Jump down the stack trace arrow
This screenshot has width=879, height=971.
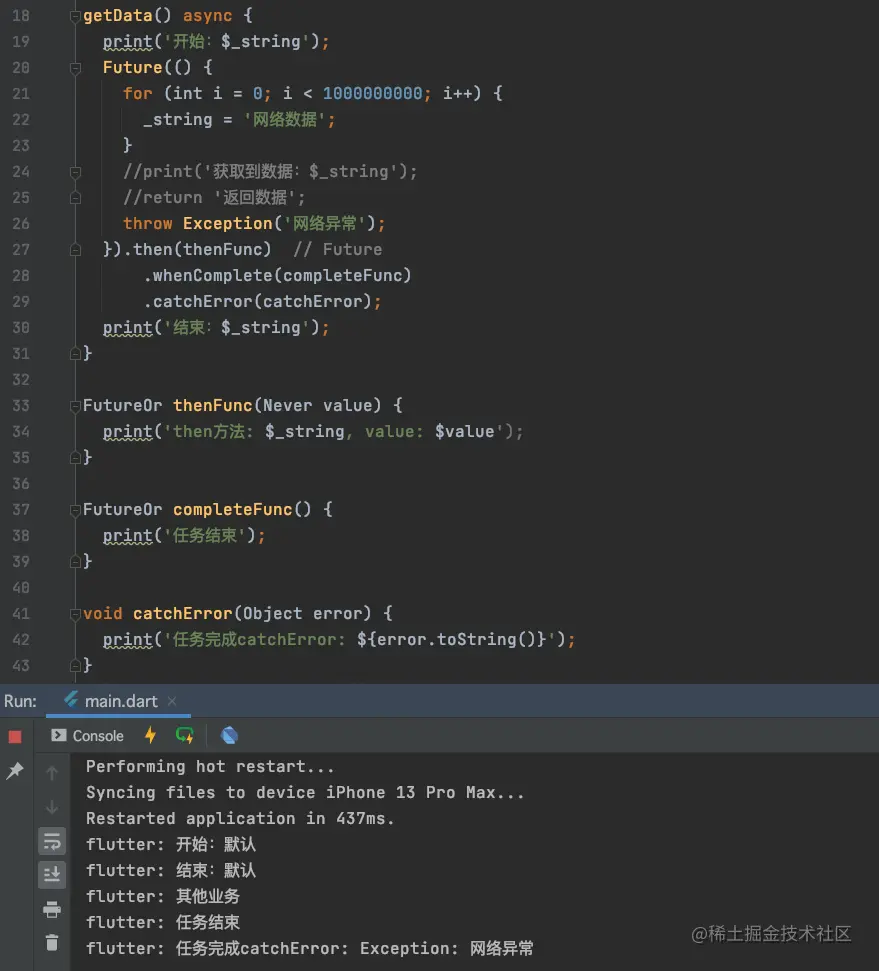pos(52,807)
